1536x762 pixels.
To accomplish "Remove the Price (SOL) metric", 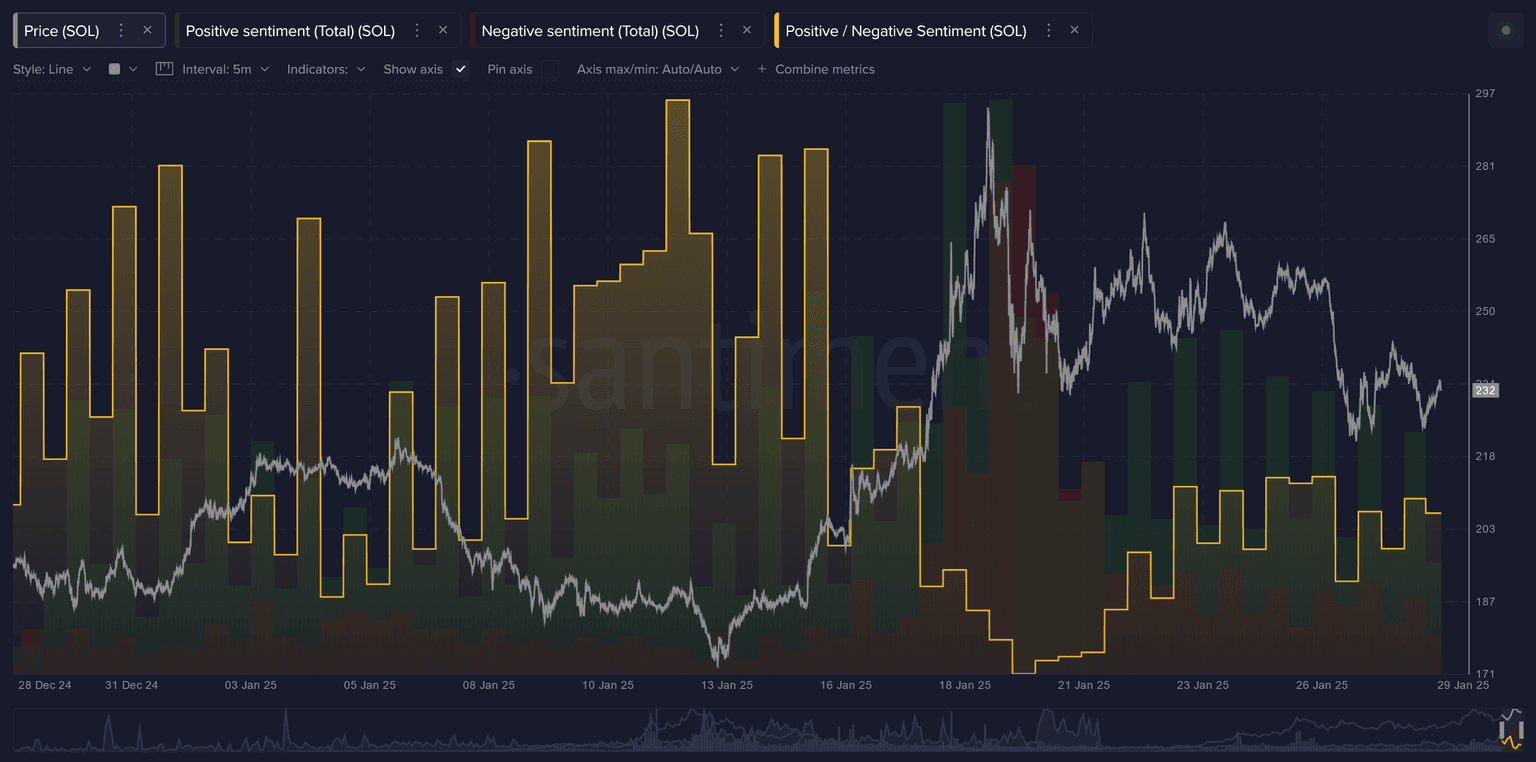I will tap(147, 31).
